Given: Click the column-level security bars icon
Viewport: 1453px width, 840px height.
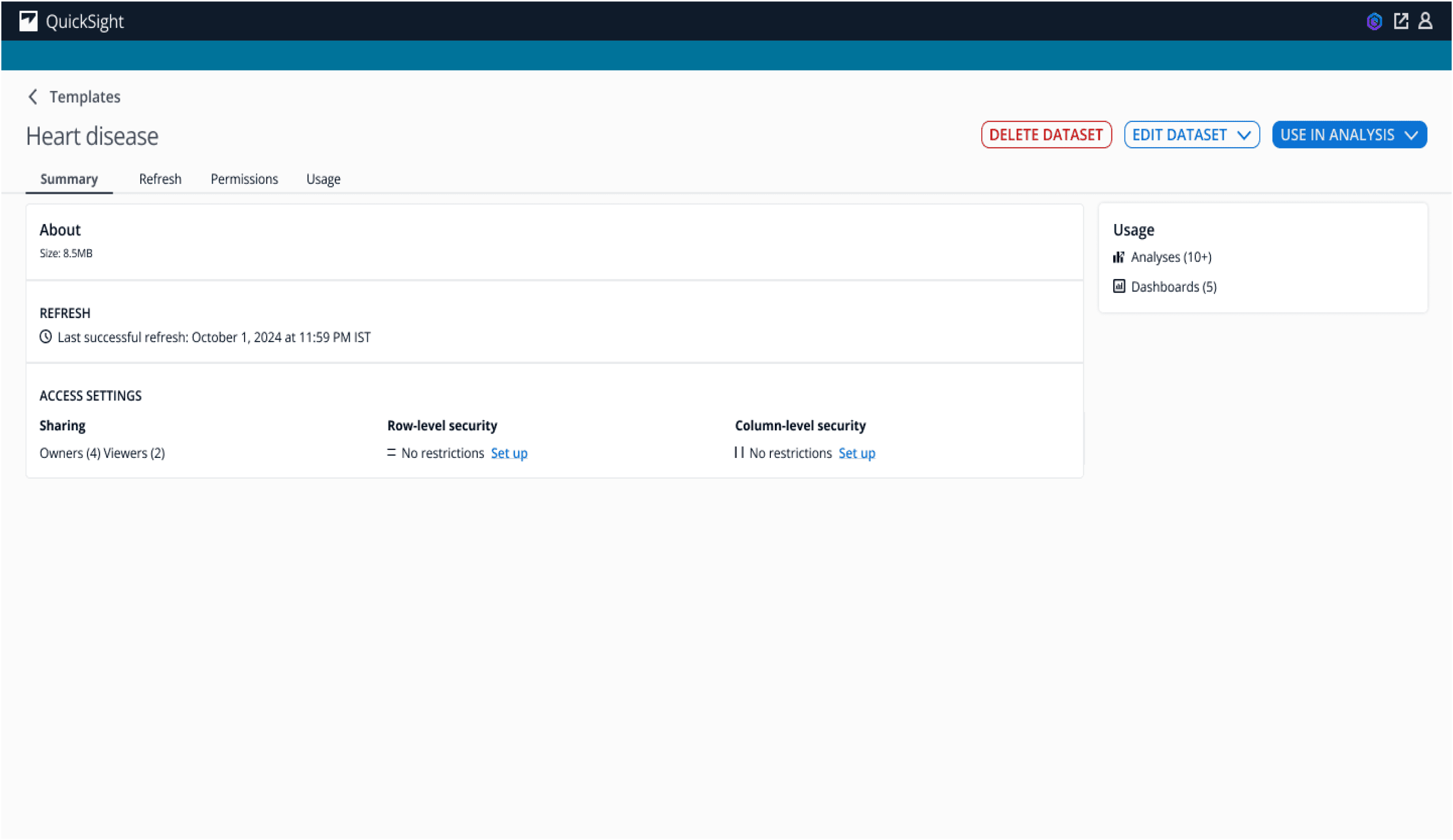Looking at the screenshot, I should pos(739,453).
